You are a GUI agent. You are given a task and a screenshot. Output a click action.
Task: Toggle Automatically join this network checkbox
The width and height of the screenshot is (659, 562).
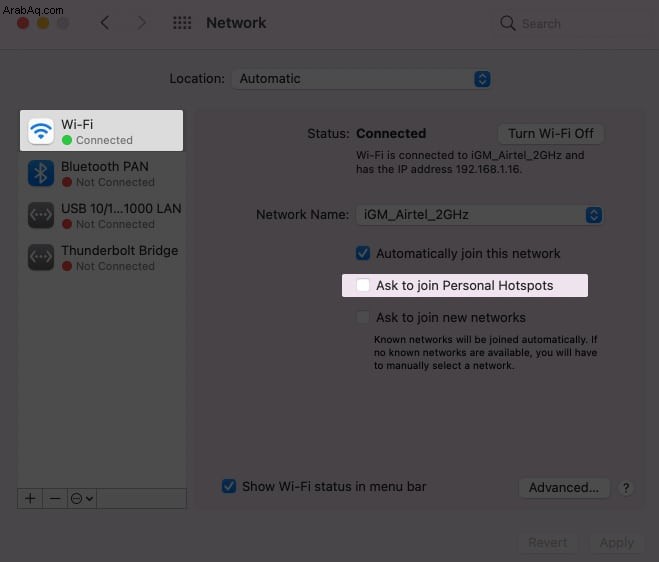click(x=363, y=253)
